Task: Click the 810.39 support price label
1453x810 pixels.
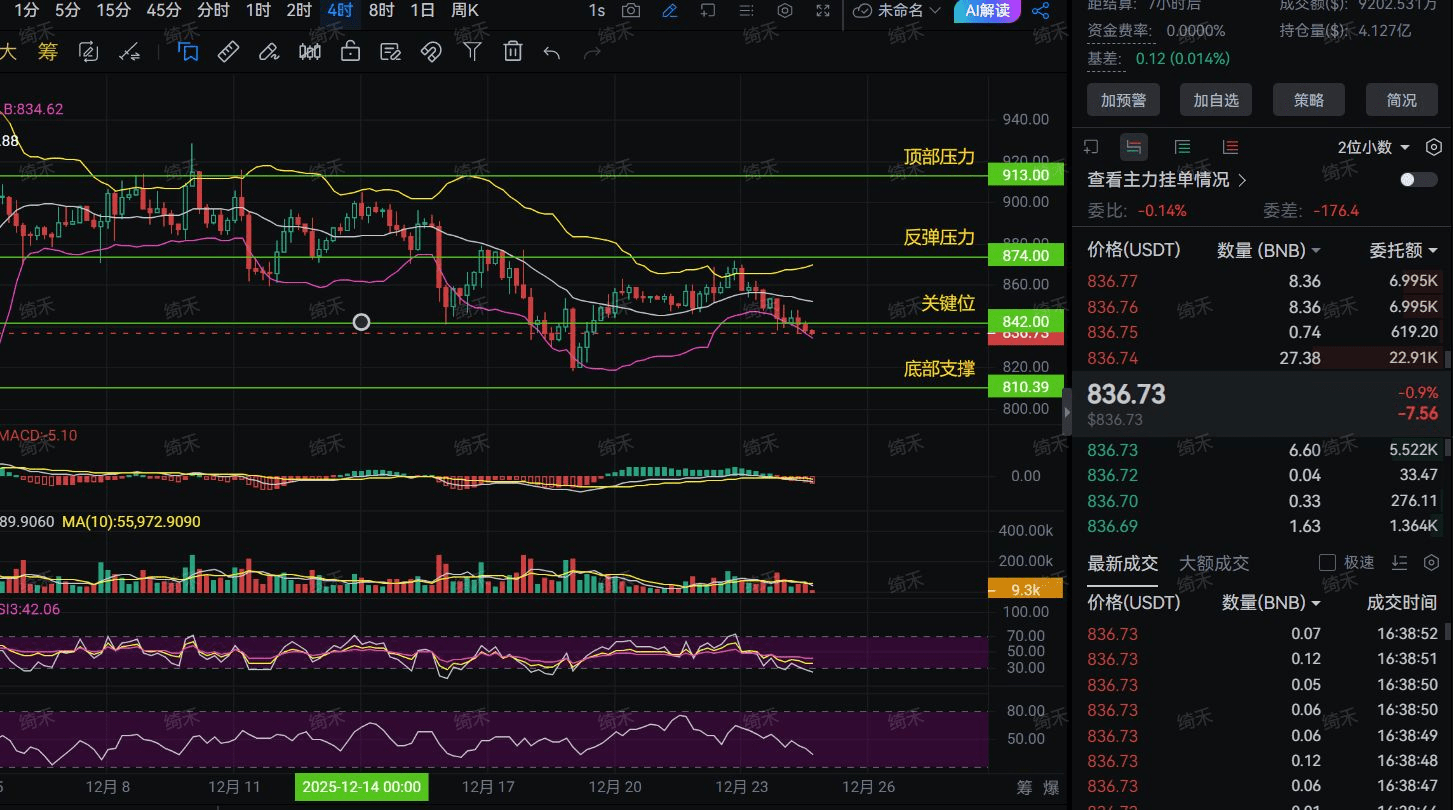Action: tap(1025, 387)
